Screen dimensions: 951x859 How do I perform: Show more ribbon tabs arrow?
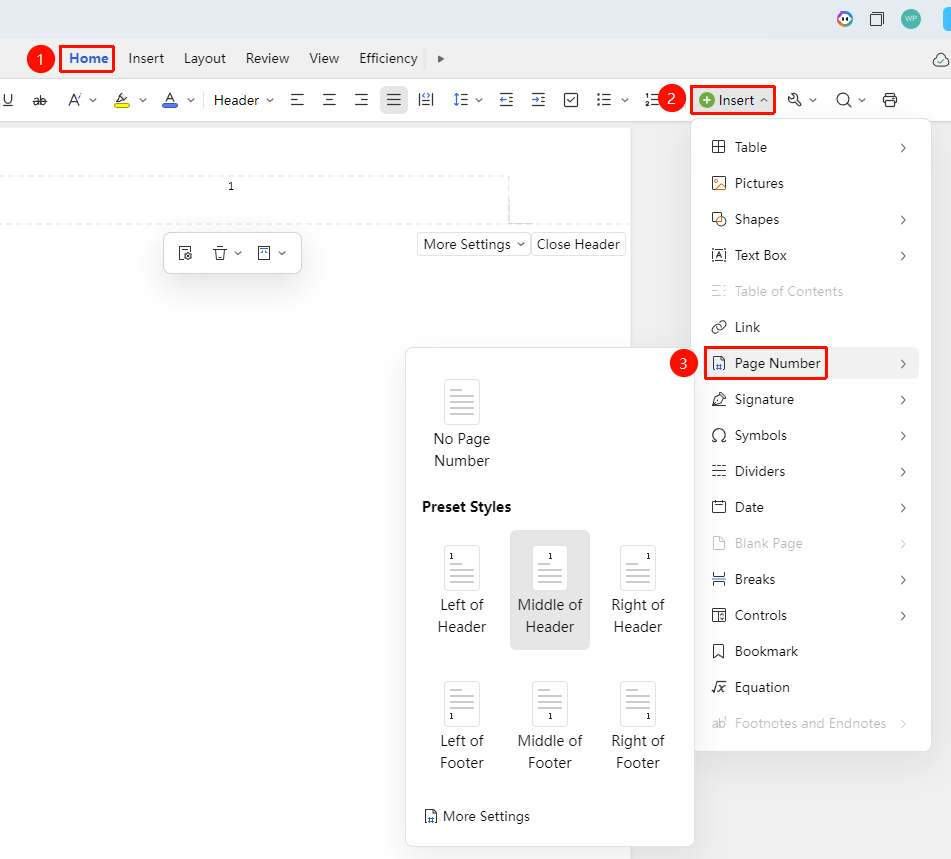441,59
